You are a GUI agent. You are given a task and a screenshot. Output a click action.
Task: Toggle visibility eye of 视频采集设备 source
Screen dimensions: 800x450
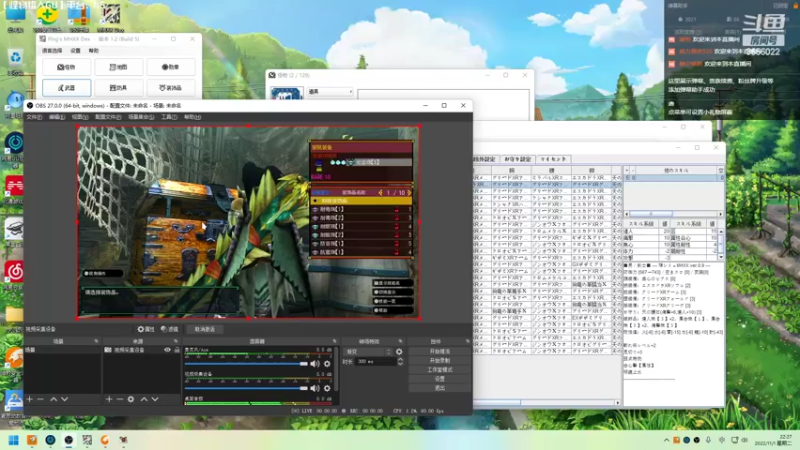click(167, 350)
